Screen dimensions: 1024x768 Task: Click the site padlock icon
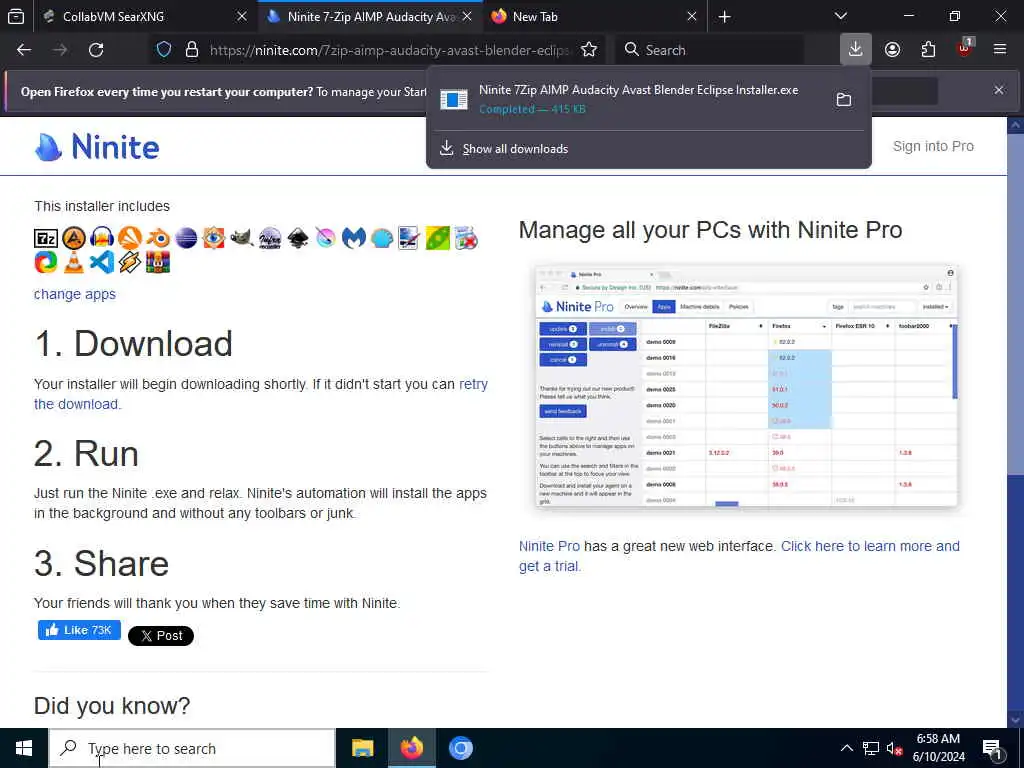[191, 50]
